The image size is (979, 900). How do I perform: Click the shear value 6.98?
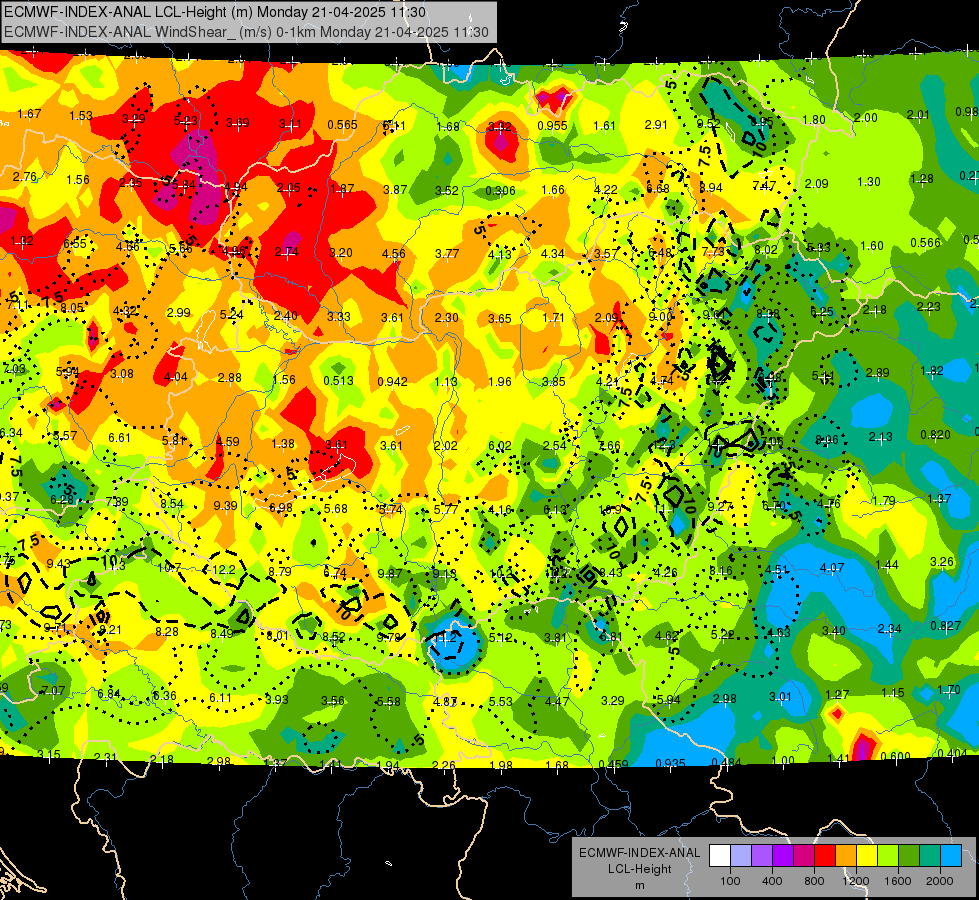[281, 507]
